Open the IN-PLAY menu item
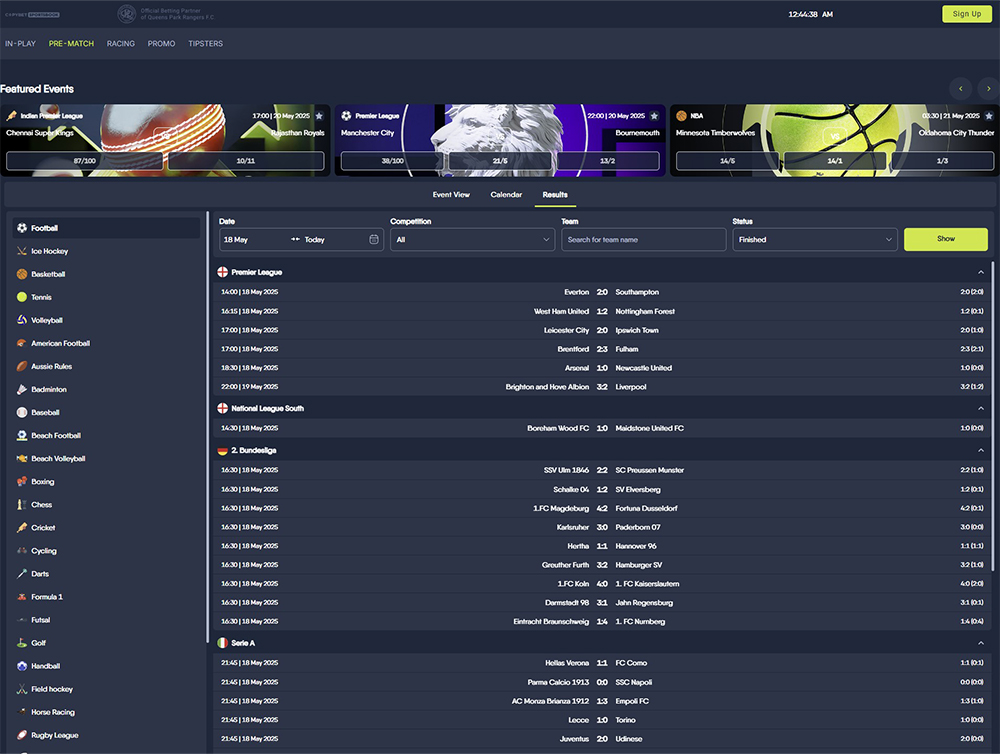Viewport: 1000px width, 754px height. [x=20, y=43]
